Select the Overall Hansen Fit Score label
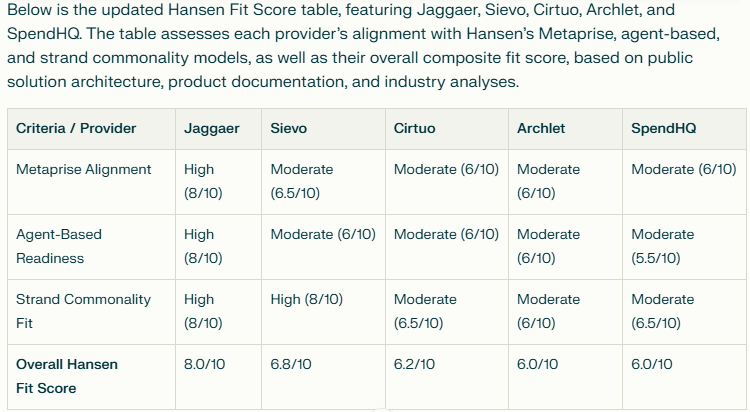Screen dimensions: 750x412 [x=67, y=376]
